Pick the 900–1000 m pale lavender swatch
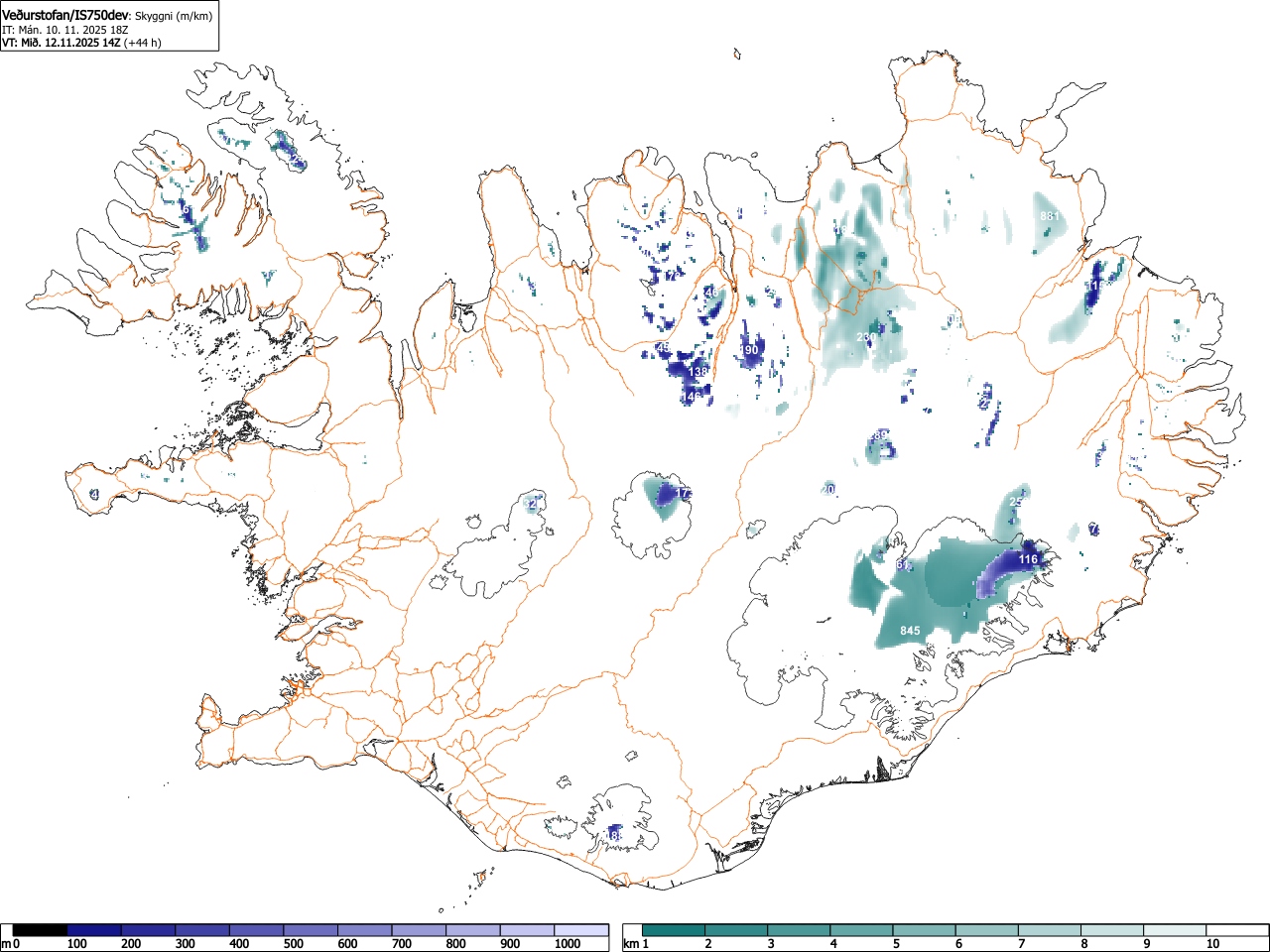 tap(527, 930)
